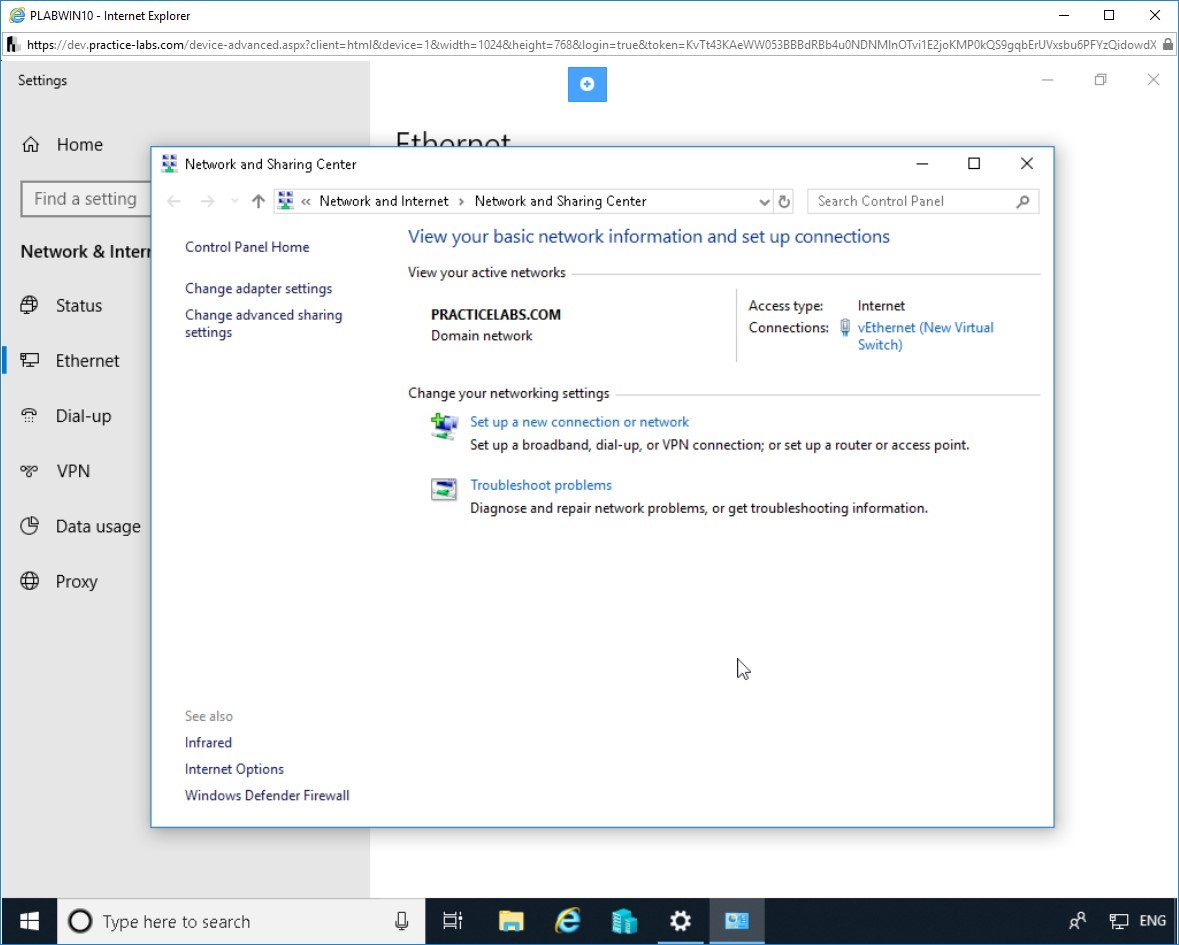Click the new connection setup icon
Screen dimensions: 1179x945
(x=444, y=426)
